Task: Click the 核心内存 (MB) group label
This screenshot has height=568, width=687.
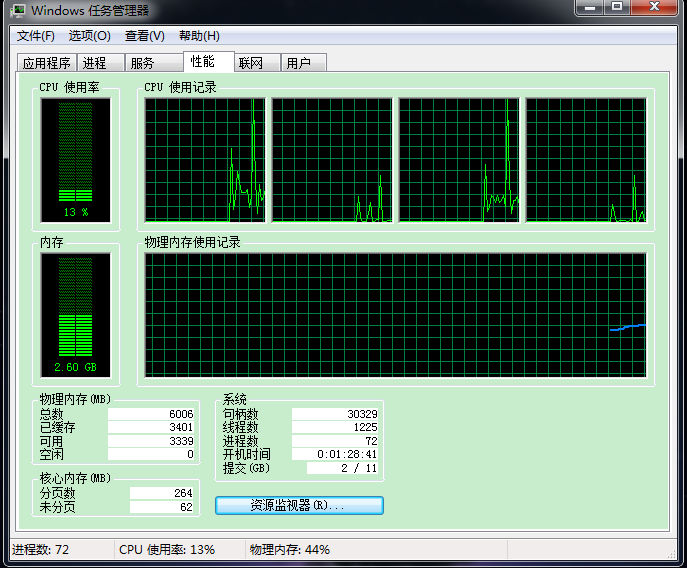Action: (x=75, y=478)
